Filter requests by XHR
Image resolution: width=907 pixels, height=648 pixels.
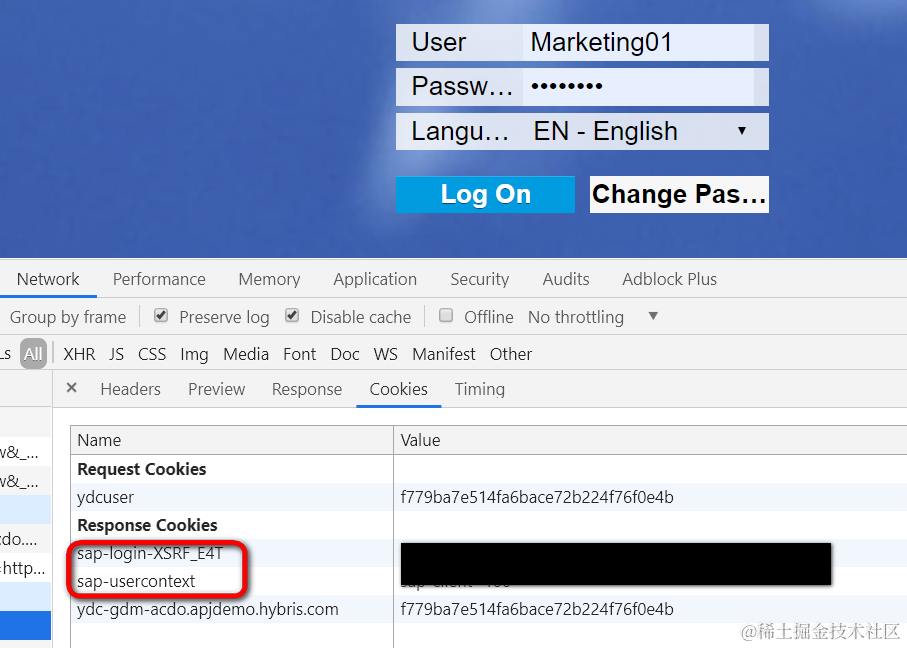click(x=79, y=354)
